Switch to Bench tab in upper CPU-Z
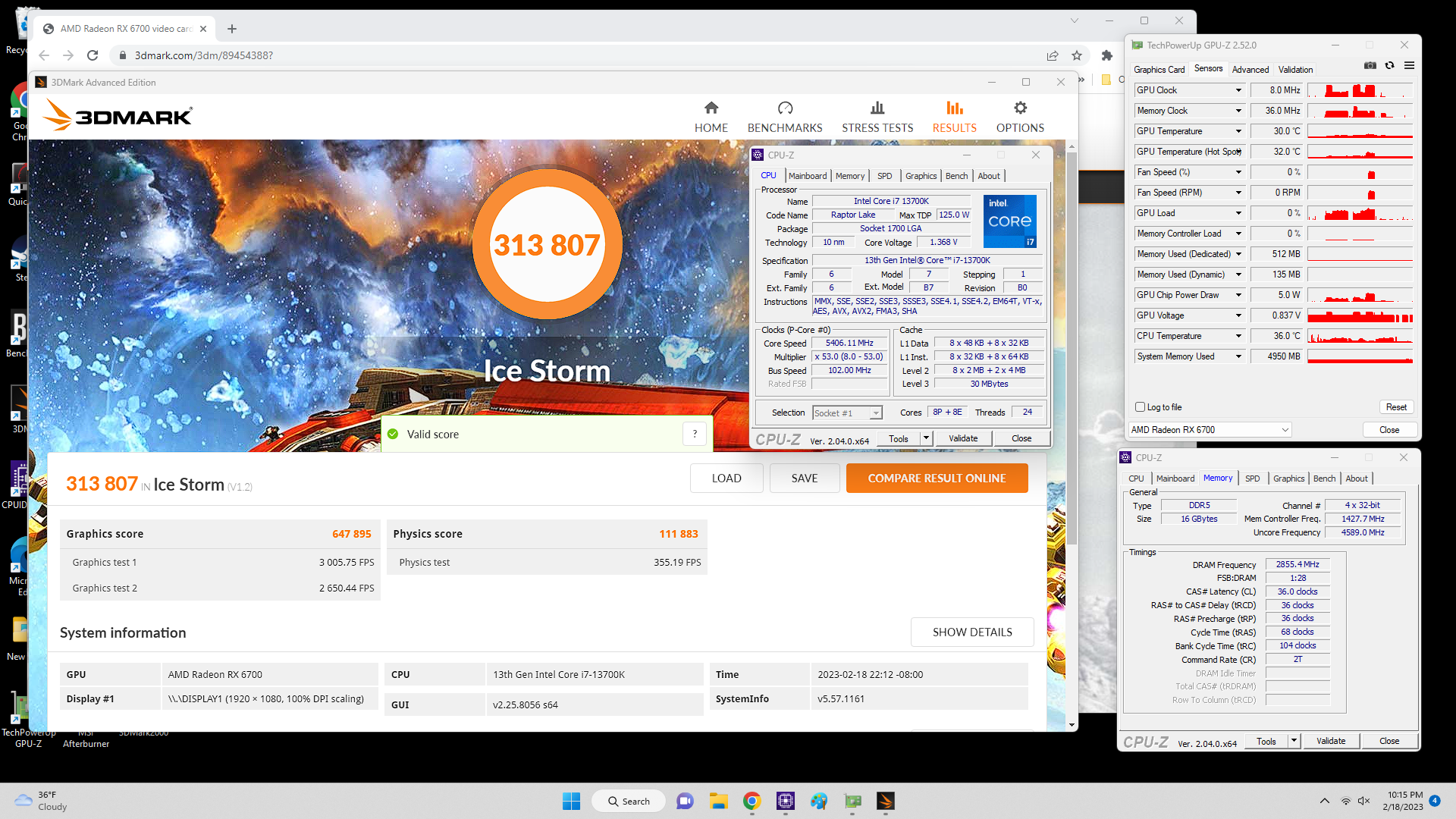The image size is (1456, 819). [956, 176]
